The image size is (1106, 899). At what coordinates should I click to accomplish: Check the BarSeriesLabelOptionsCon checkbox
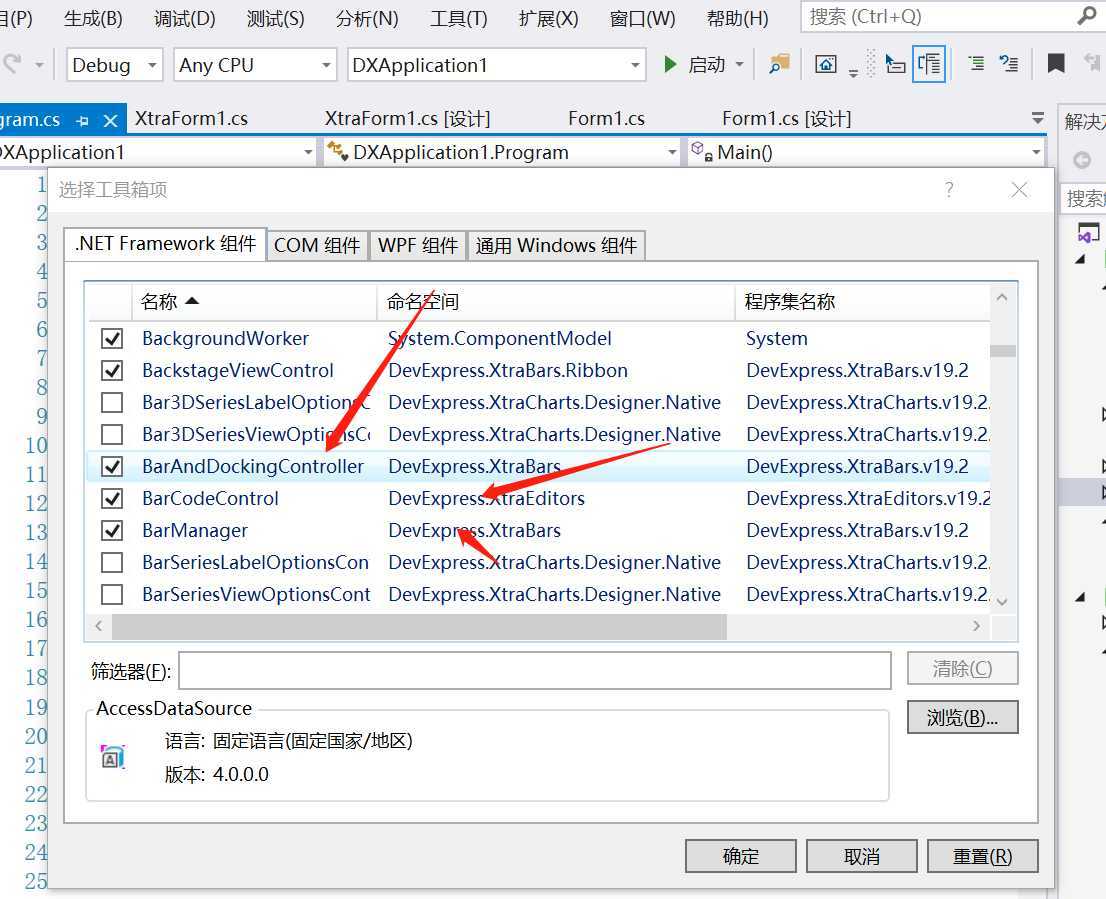coord(111,563)
